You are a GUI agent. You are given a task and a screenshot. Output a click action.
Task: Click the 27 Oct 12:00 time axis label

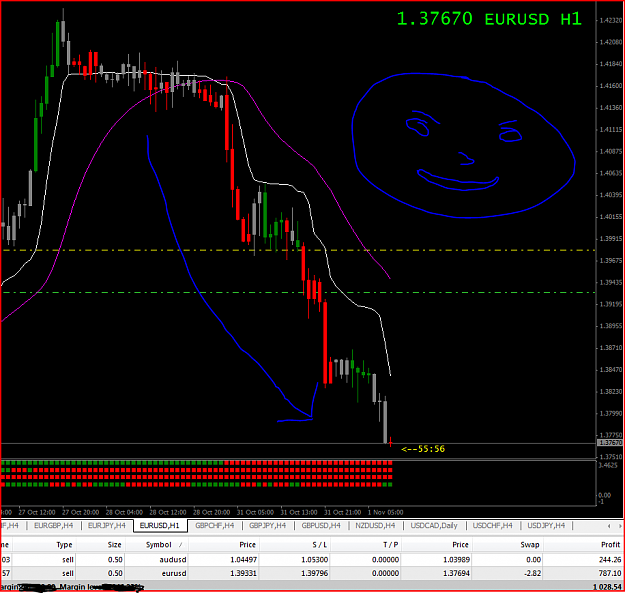point(37,512)
